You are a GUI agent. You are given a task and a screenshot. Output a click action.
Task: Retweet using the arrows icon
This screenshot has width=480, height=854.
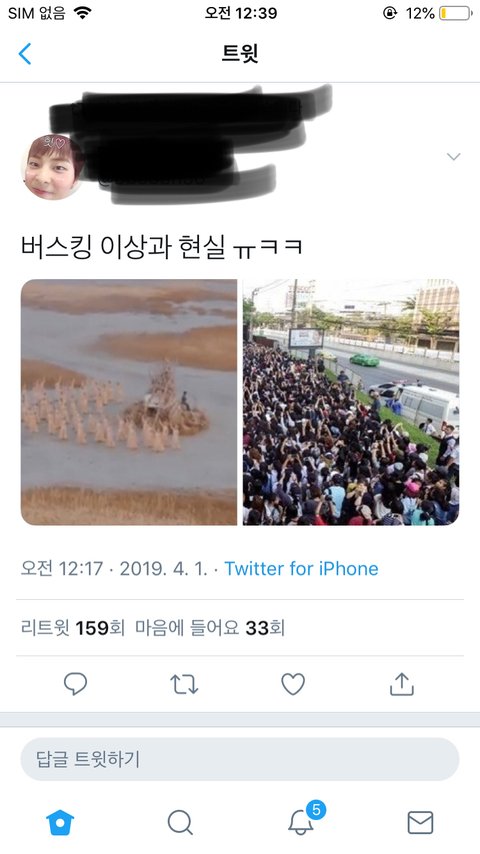click(184, 685)
